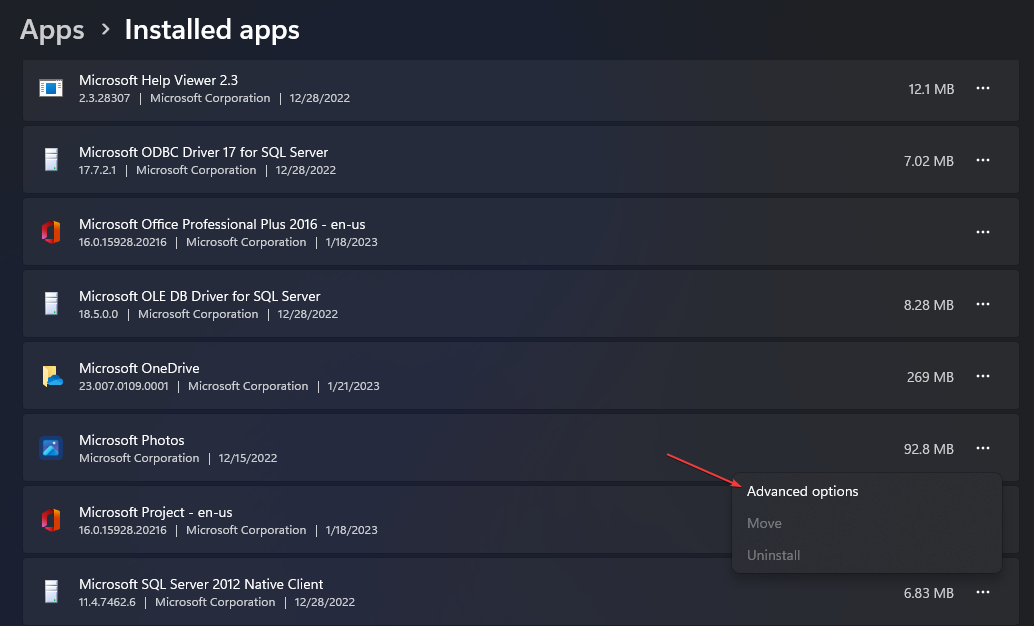
Task: Select the Microsoft Help Viewer 2.3 app name
Action: point(158,80)
